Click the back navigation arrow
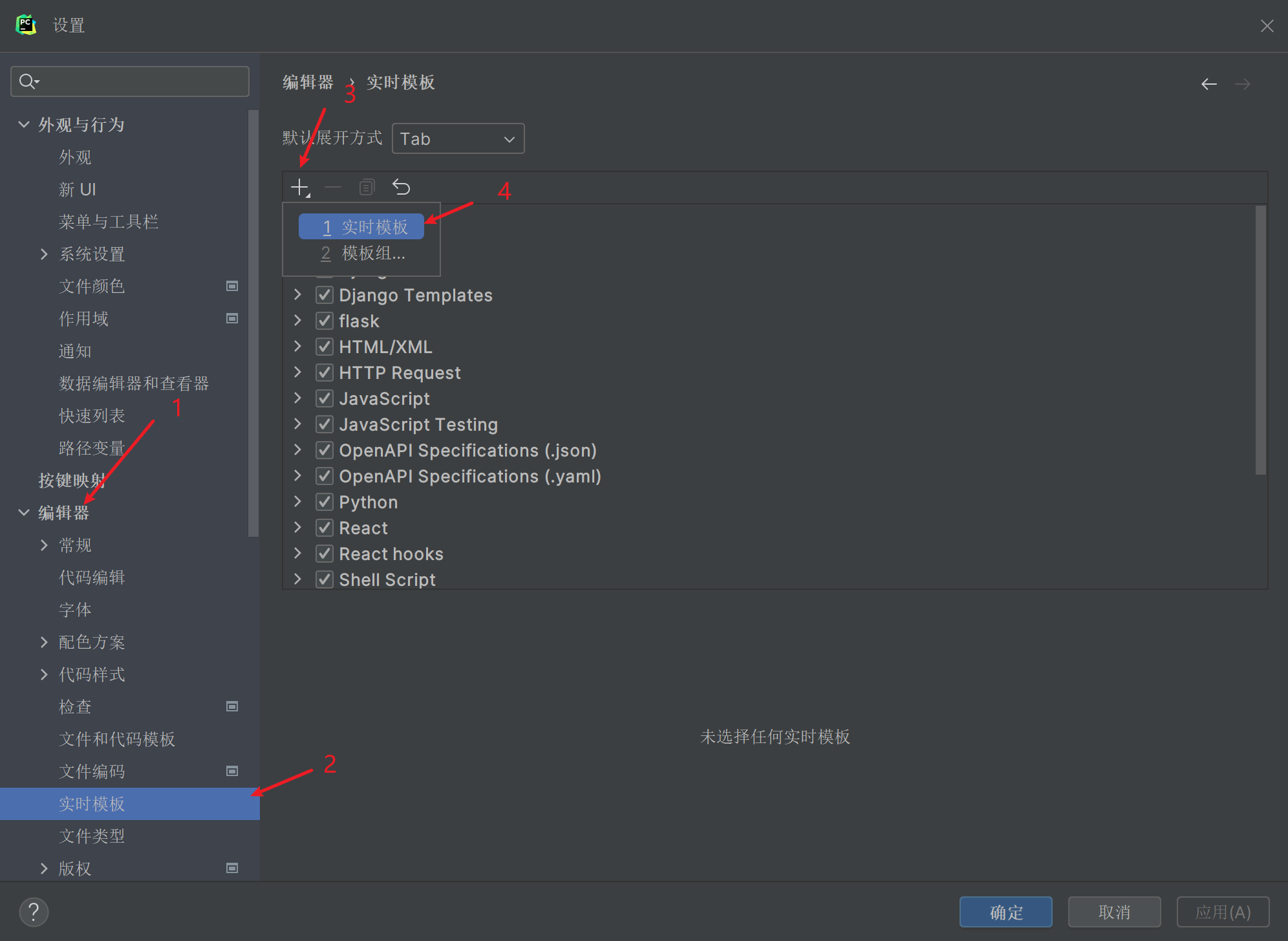 [x=1209, y=84]
